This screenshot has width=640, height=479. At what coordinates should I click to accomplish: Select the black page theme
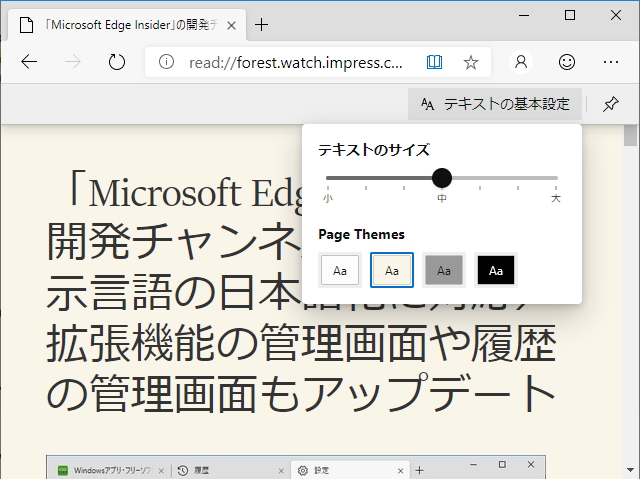tap(496, 270)
